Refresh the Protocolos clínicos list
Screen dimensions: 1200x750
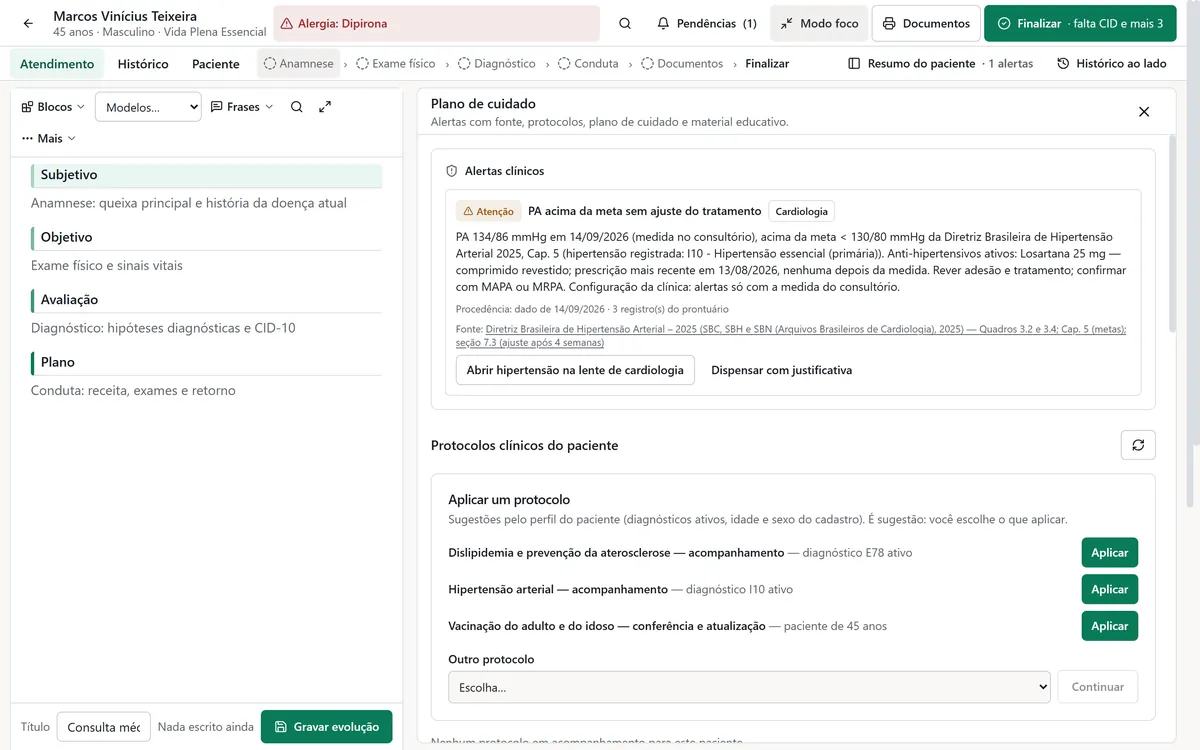point(1138,445)
